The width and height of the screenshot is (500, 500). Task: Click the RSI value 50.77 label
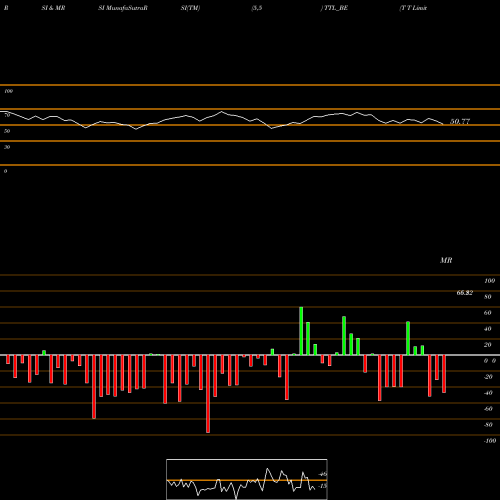coord(460,121)
